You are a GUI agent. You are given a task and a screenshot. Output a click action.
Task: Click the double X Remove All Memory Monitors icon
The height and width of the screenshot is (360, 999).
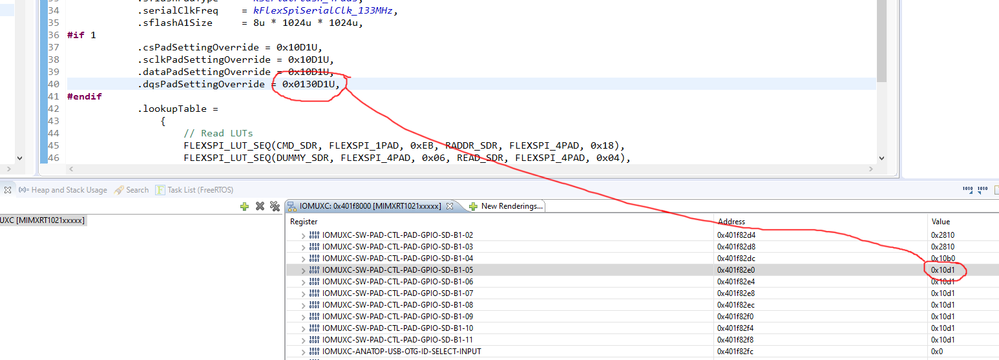(275, 206)
